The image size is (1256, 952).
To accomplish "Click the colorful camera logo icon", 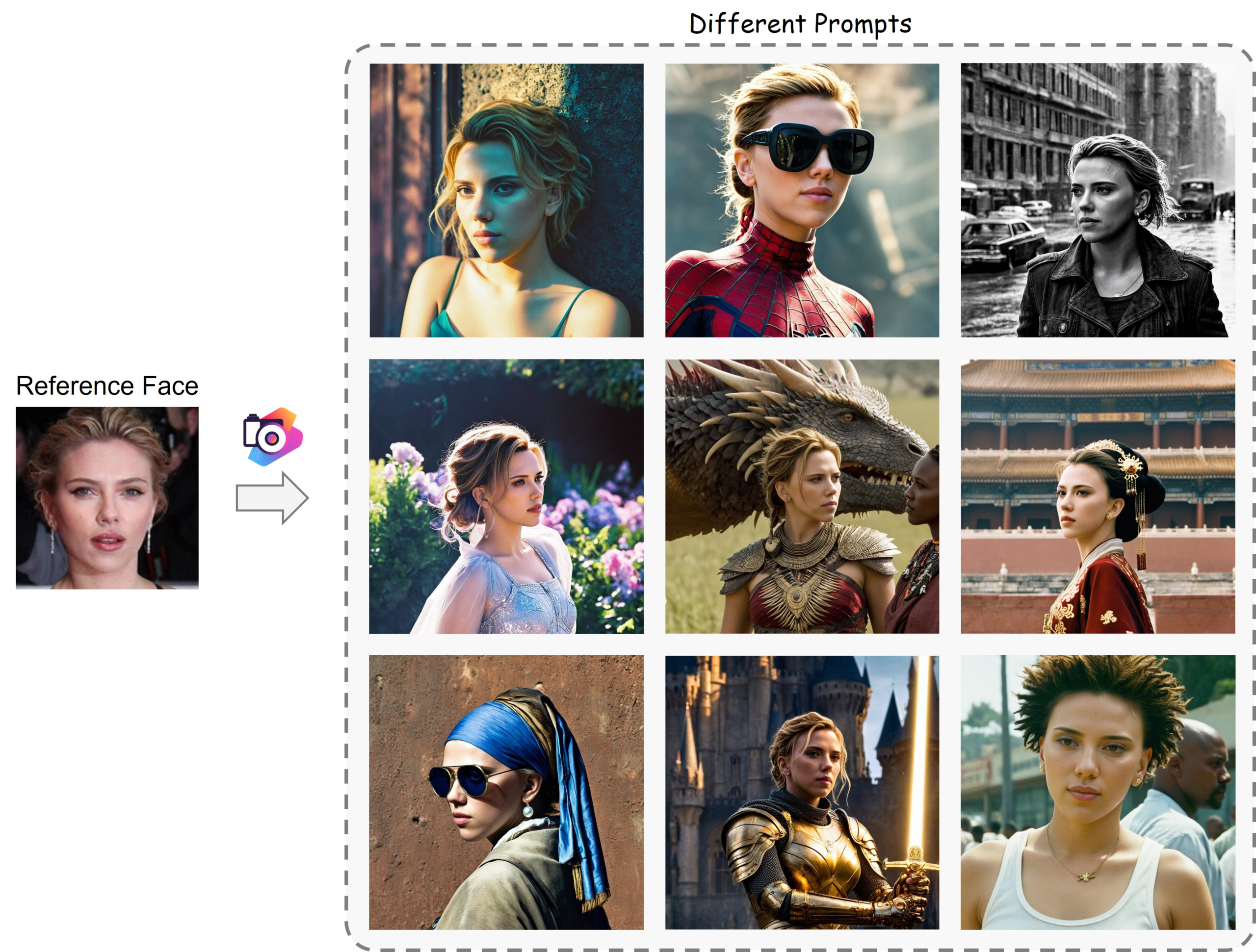I will 273,437.
